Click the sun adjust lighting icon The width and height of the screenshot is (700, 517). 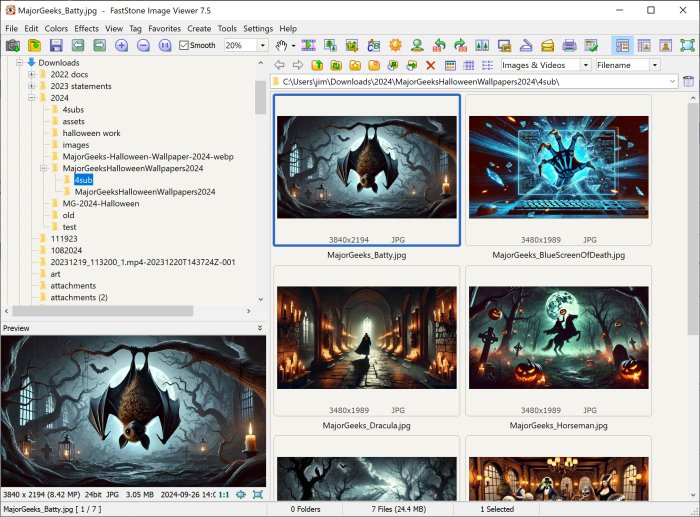(x=396, y=45)
